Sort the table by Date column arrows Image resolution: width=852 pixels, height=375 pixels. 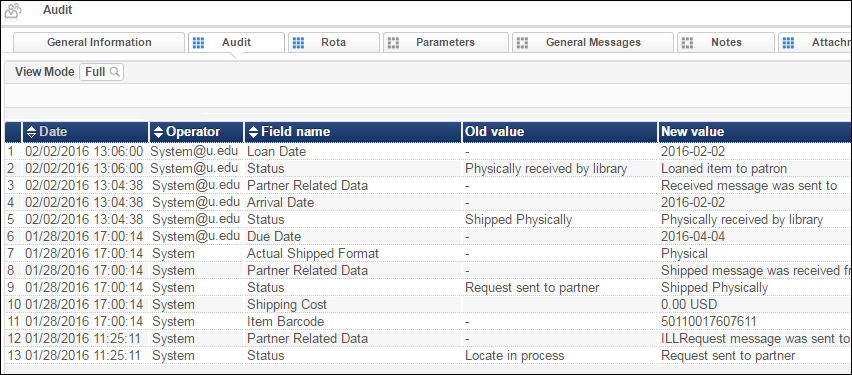(x=32, y=132)
